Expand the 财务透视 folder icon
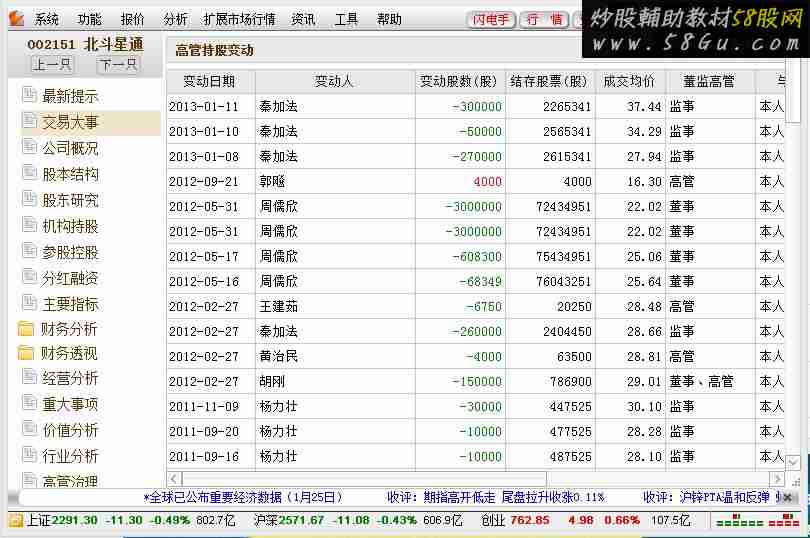810x538 pixels. 26,353
